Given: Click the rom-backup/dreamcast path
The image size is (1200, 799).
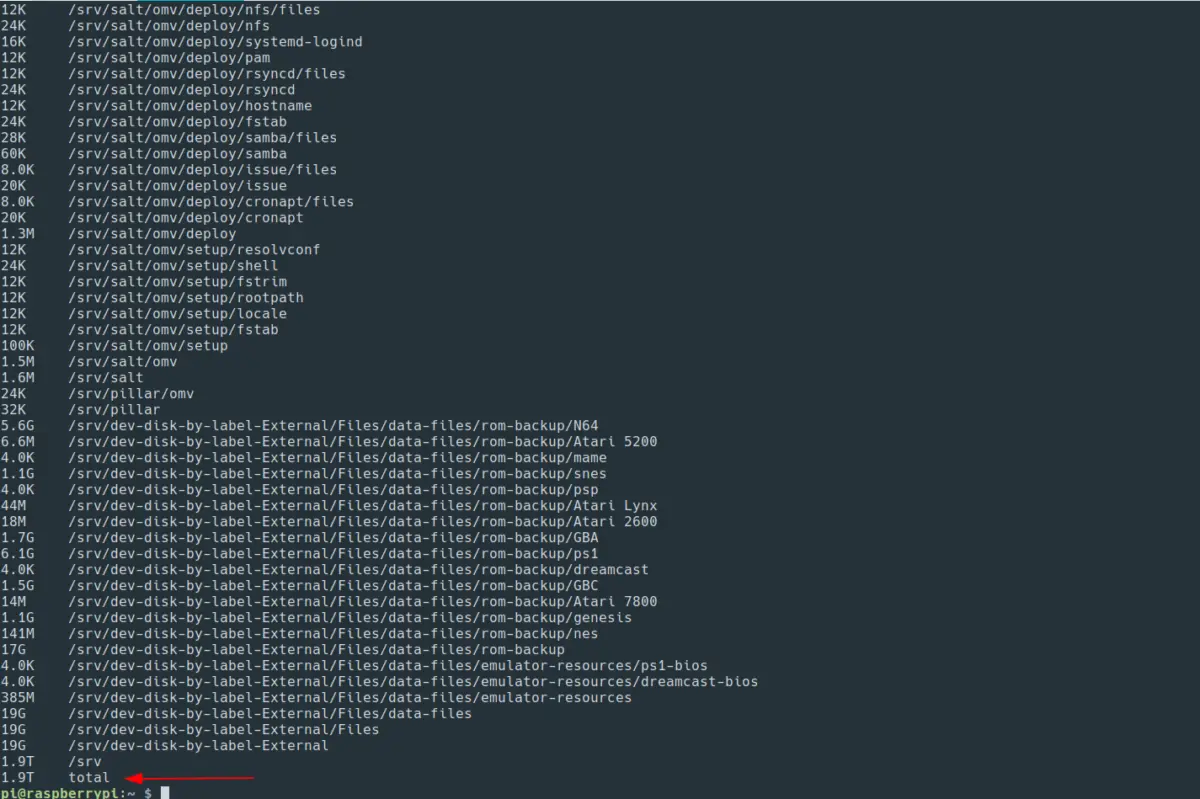Looking at the screenshot, I should [358, 569].
